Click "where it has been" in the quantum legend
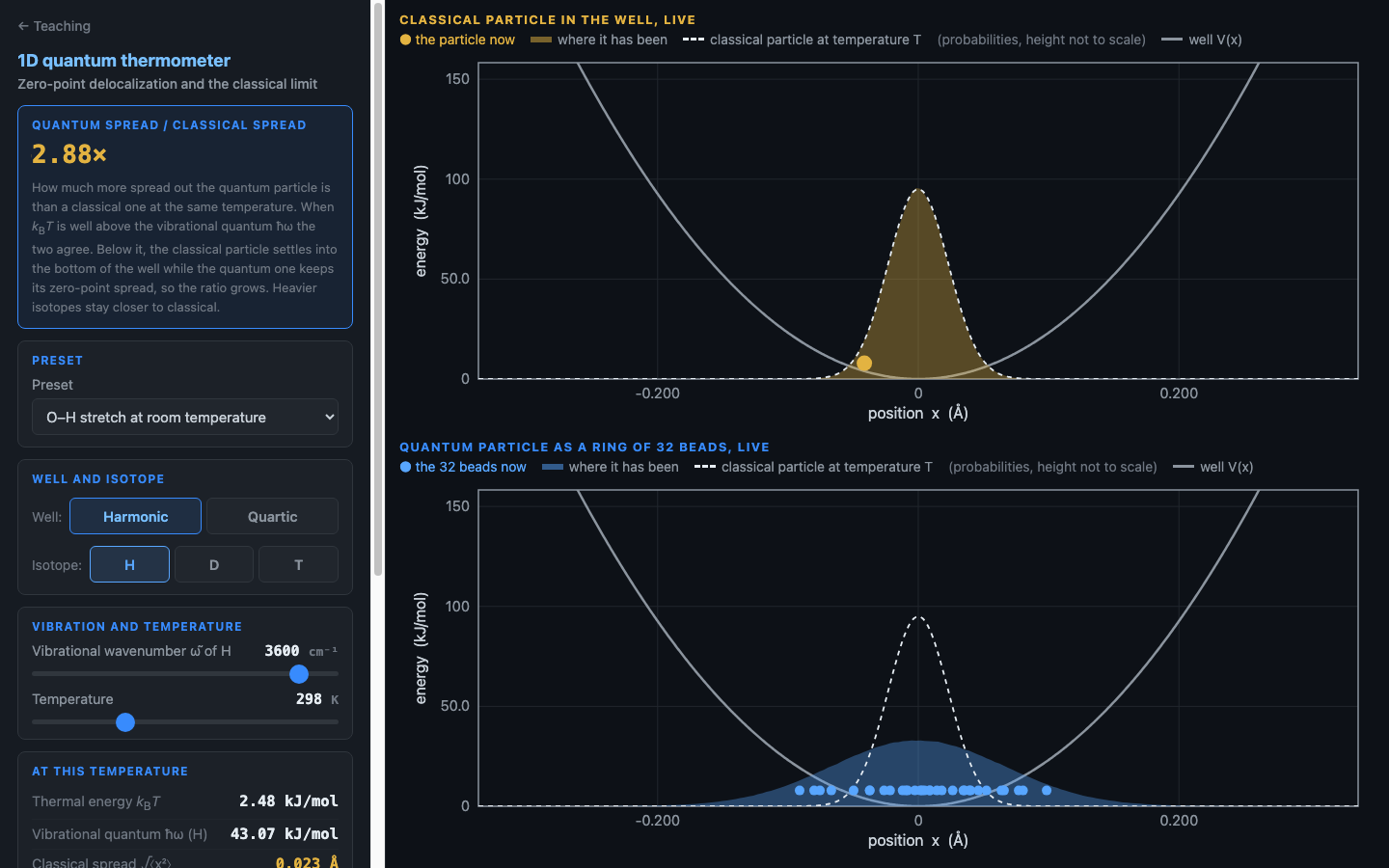This screenshot has width=1389, height=868. coord(611,467)
